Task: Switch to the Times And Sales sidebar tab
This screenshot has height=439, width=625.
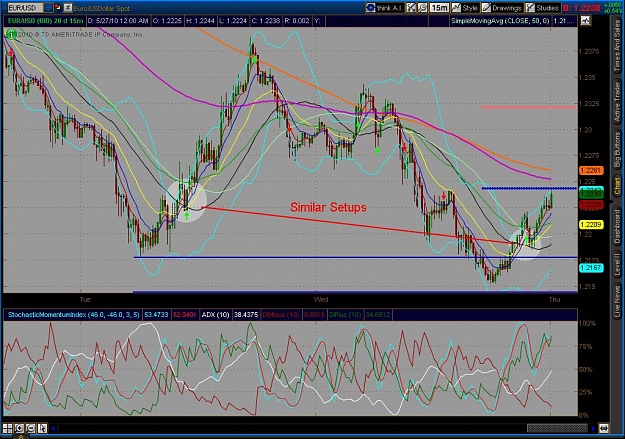Action: tap(617, 46)
